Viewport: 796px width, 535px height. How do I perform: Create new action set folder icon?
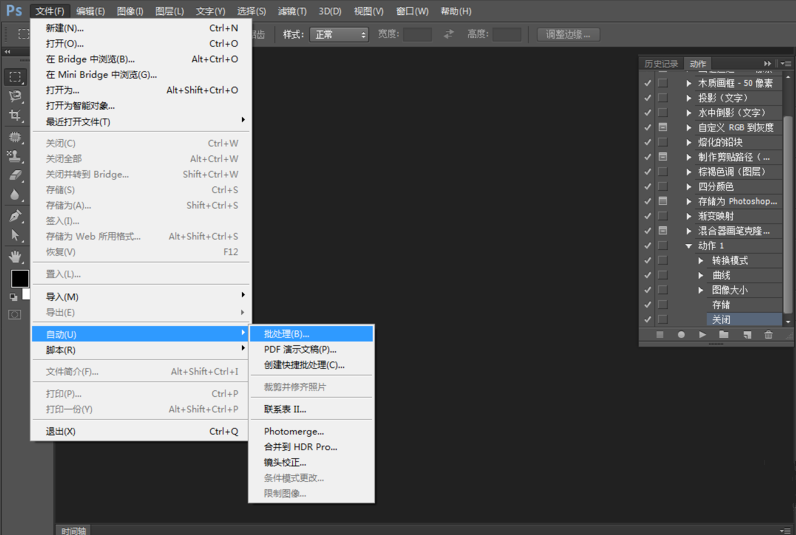pyautogui.click(x=725, y=335)
